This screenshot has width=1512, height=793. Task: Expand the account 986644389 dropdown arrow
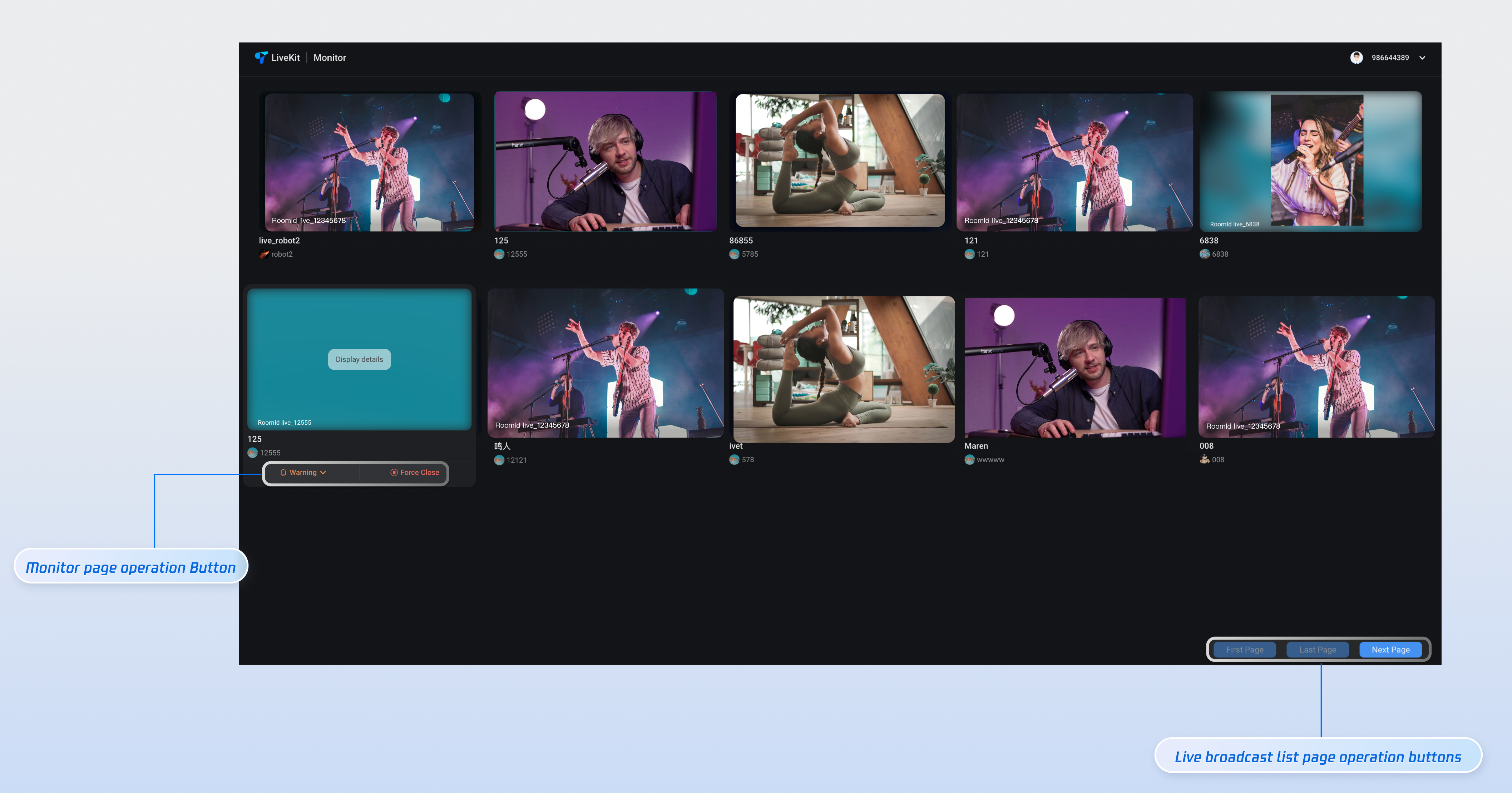click(x=1422, y=58)
